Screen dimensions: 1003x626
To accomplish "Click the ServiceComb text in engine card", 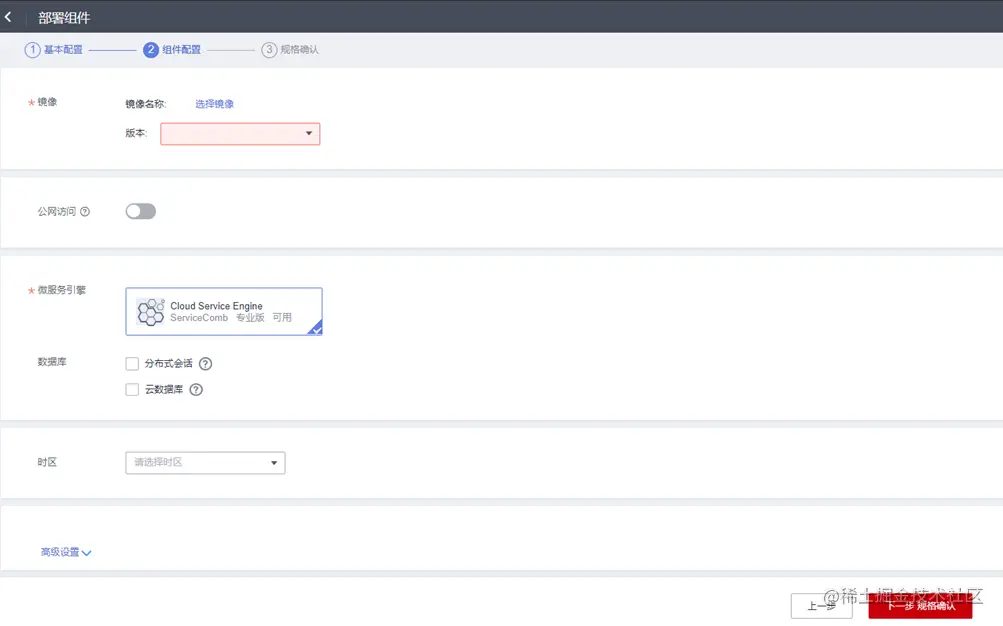I will tap(199, 318).
